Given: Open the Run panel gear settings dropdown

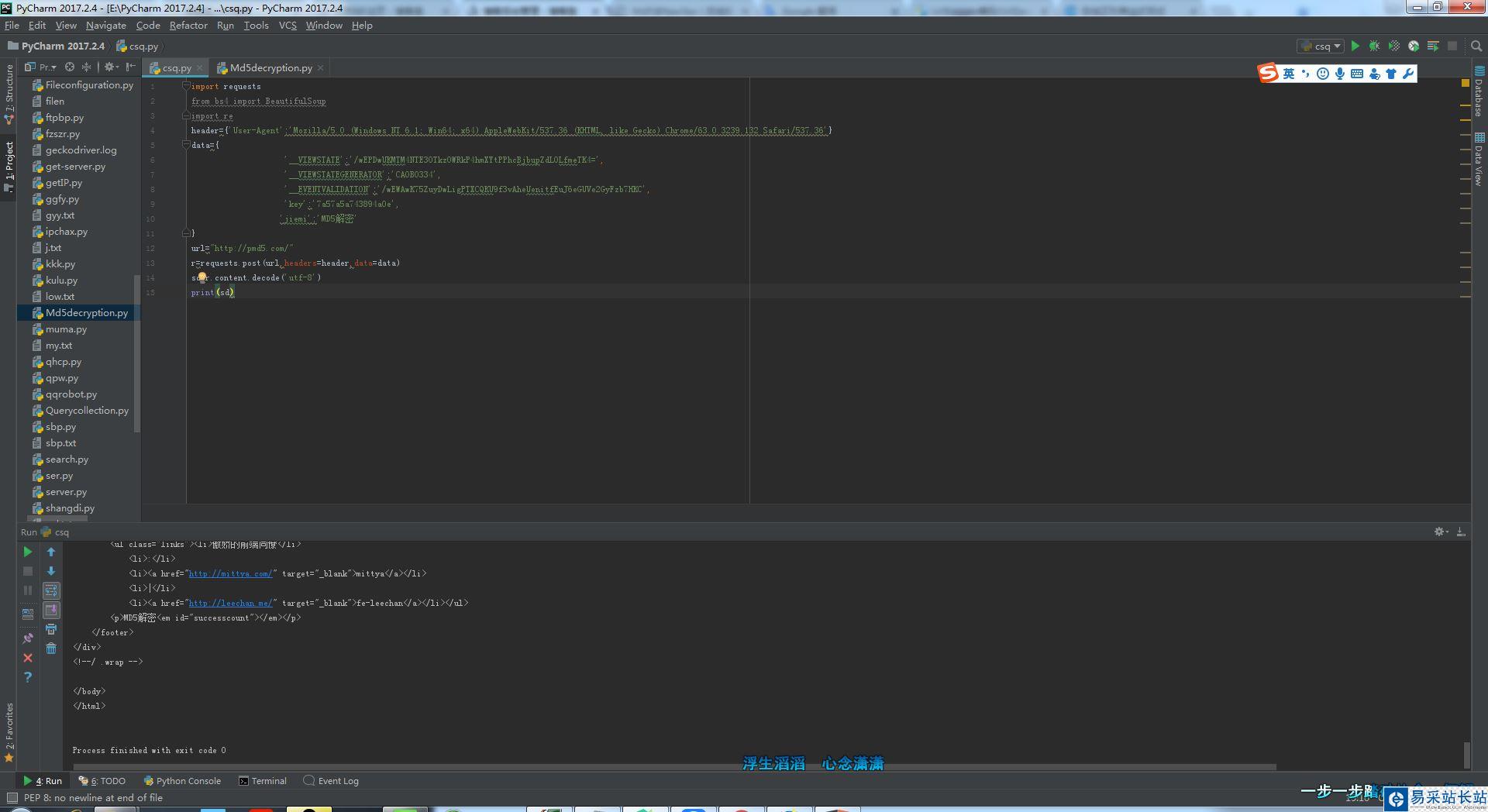Looking at the screenshot, I should pos(1441,532).
